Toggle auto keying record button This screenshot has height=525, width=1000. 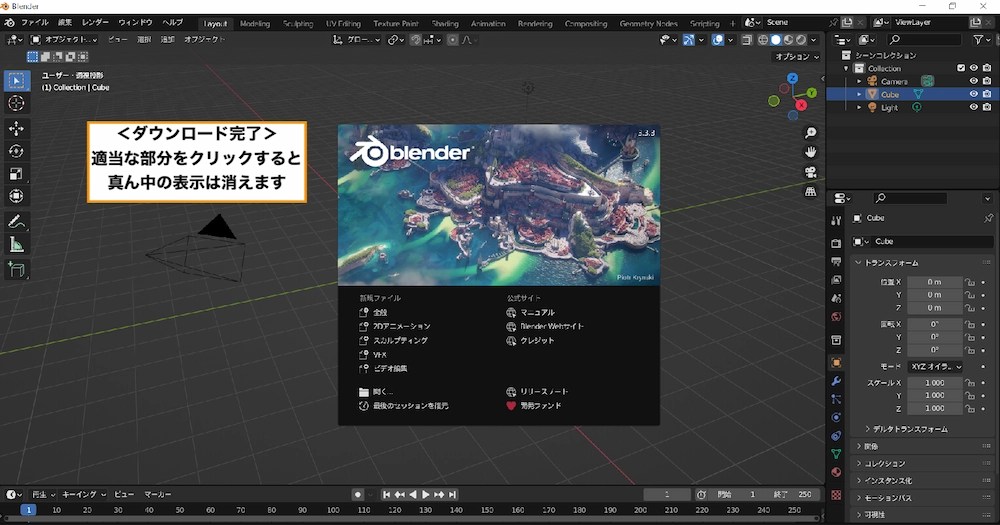(358, 494)
